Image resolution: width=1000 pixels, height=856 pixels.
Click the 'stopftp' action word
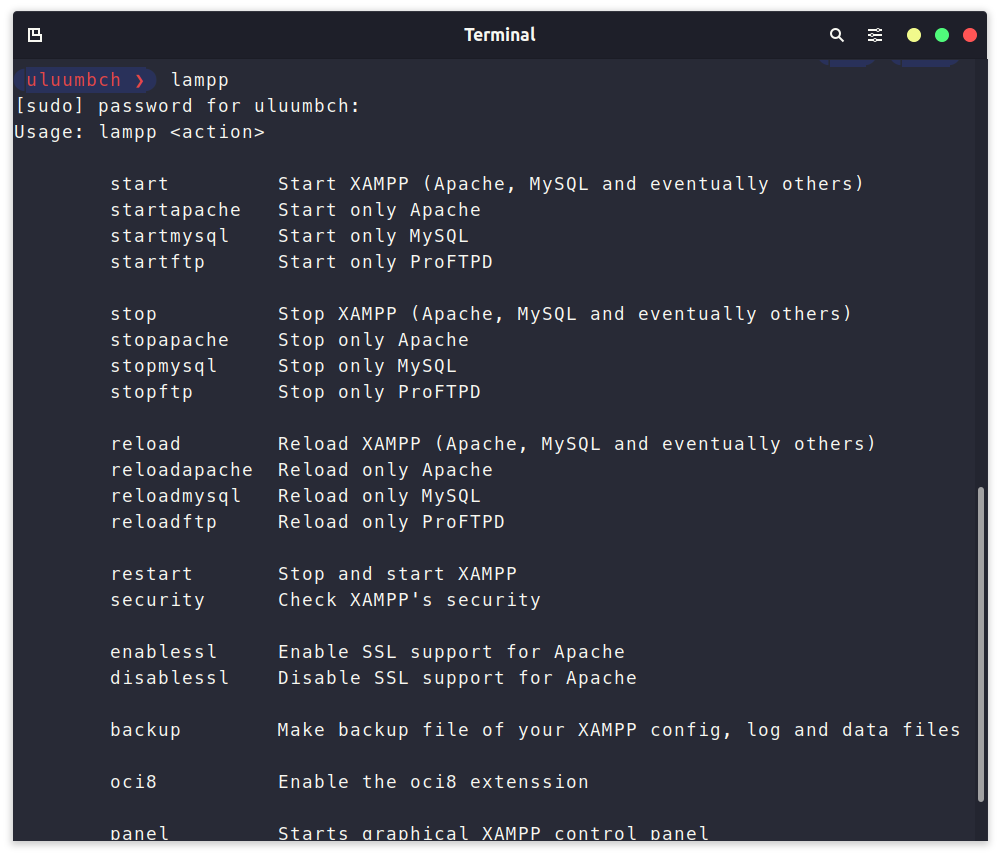coord(152,392)
